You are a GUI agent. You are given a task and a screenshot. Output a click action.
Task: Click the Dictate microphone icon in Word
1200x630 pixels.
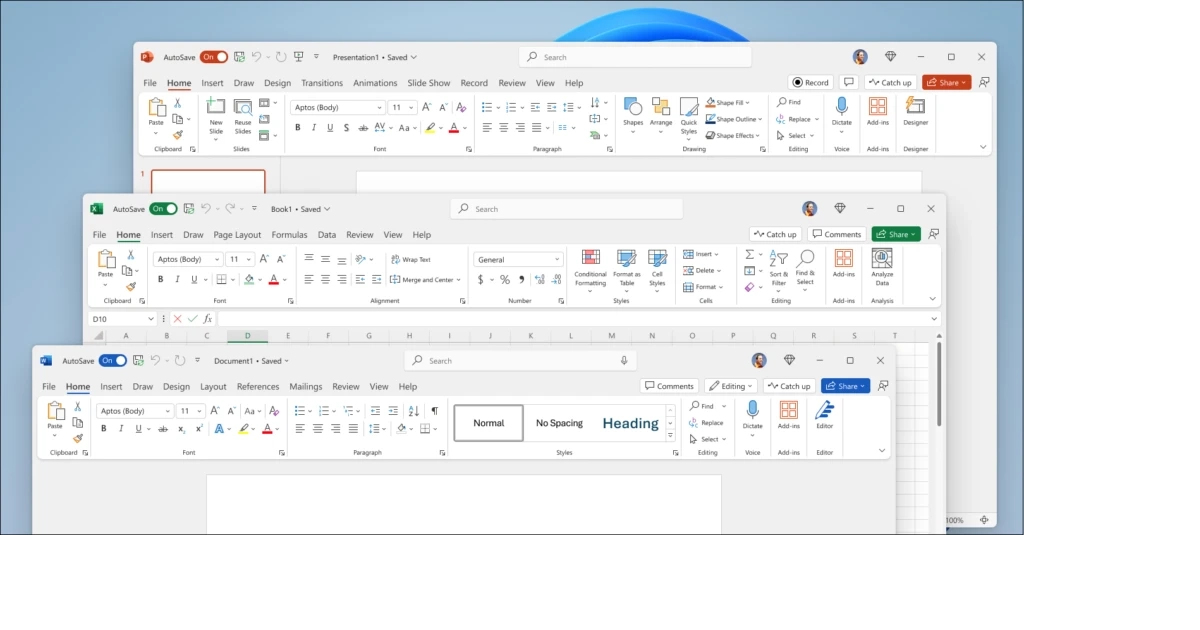pyautogui.click(x=752, y=410)
